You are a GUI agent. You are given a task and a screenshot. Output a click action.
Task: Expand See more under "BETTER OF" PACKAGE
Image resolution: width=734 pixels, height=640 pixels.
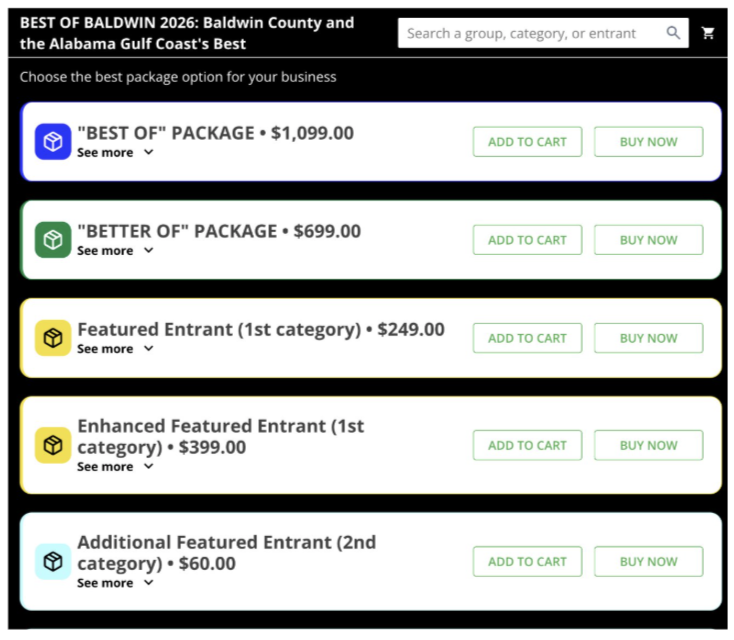[x=115, y=251]
